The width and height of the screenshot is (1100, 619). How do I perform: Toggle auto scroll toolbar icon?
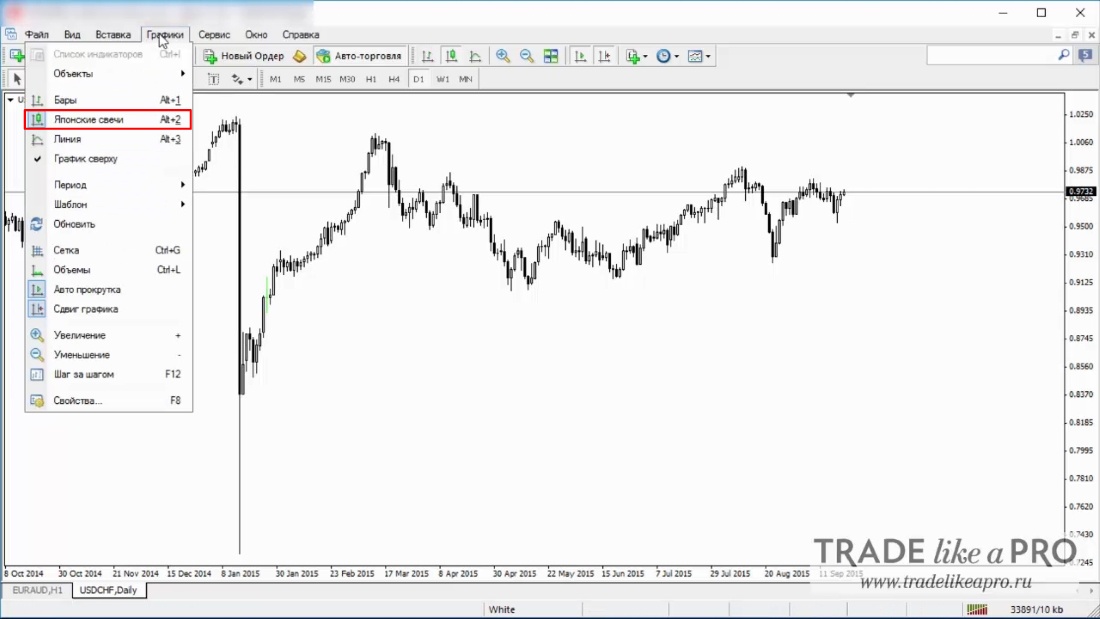(580, 56)
